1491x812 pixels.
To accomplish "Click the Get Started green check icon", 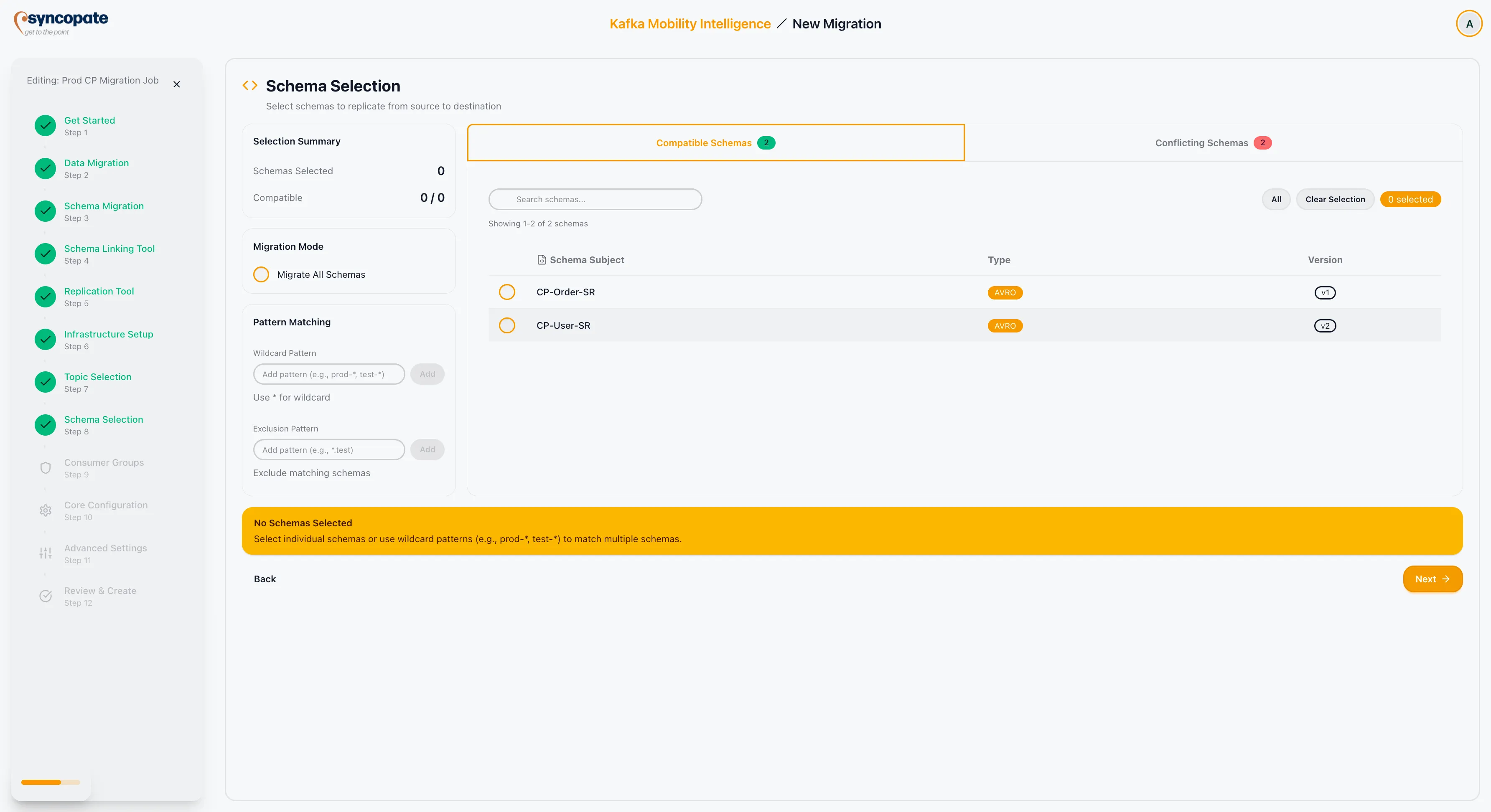I will pyautogui.click(x=45, y=125).
